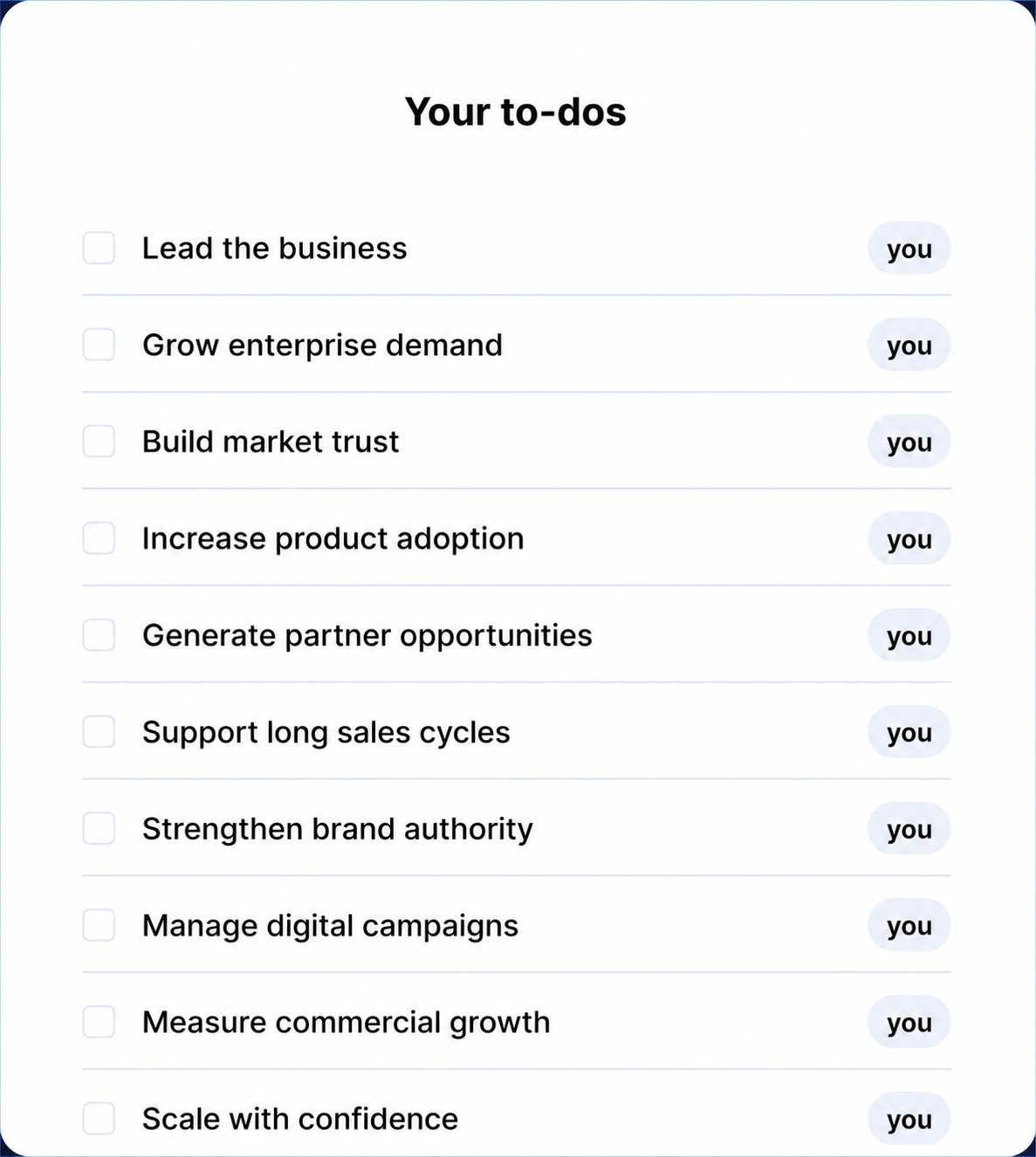1036x1157 pixels.
Task: Click the 'you' badge for Support long sales cycles
Action: 909,732
